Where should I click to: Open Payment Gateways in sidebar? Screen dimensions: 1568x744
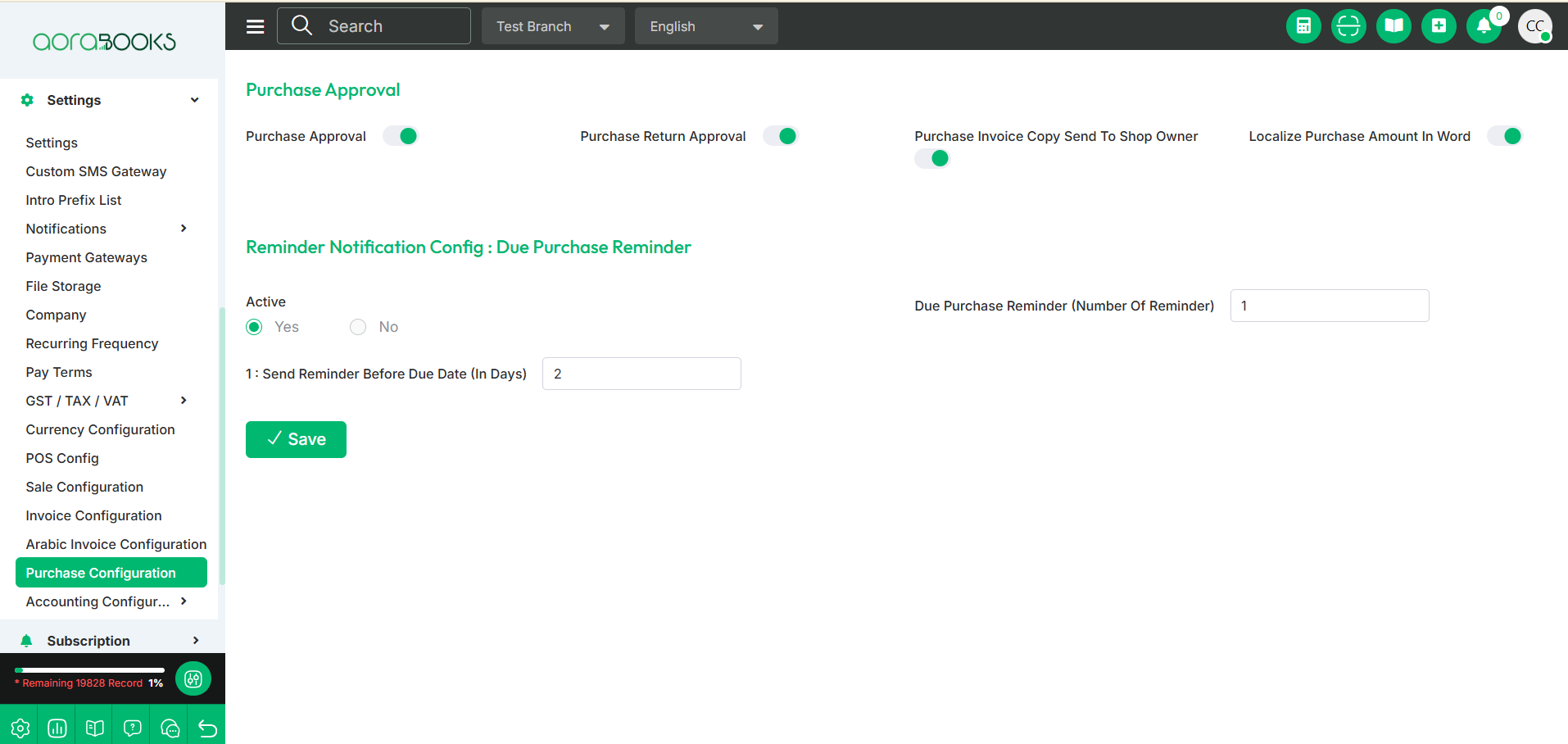(86, 257)
